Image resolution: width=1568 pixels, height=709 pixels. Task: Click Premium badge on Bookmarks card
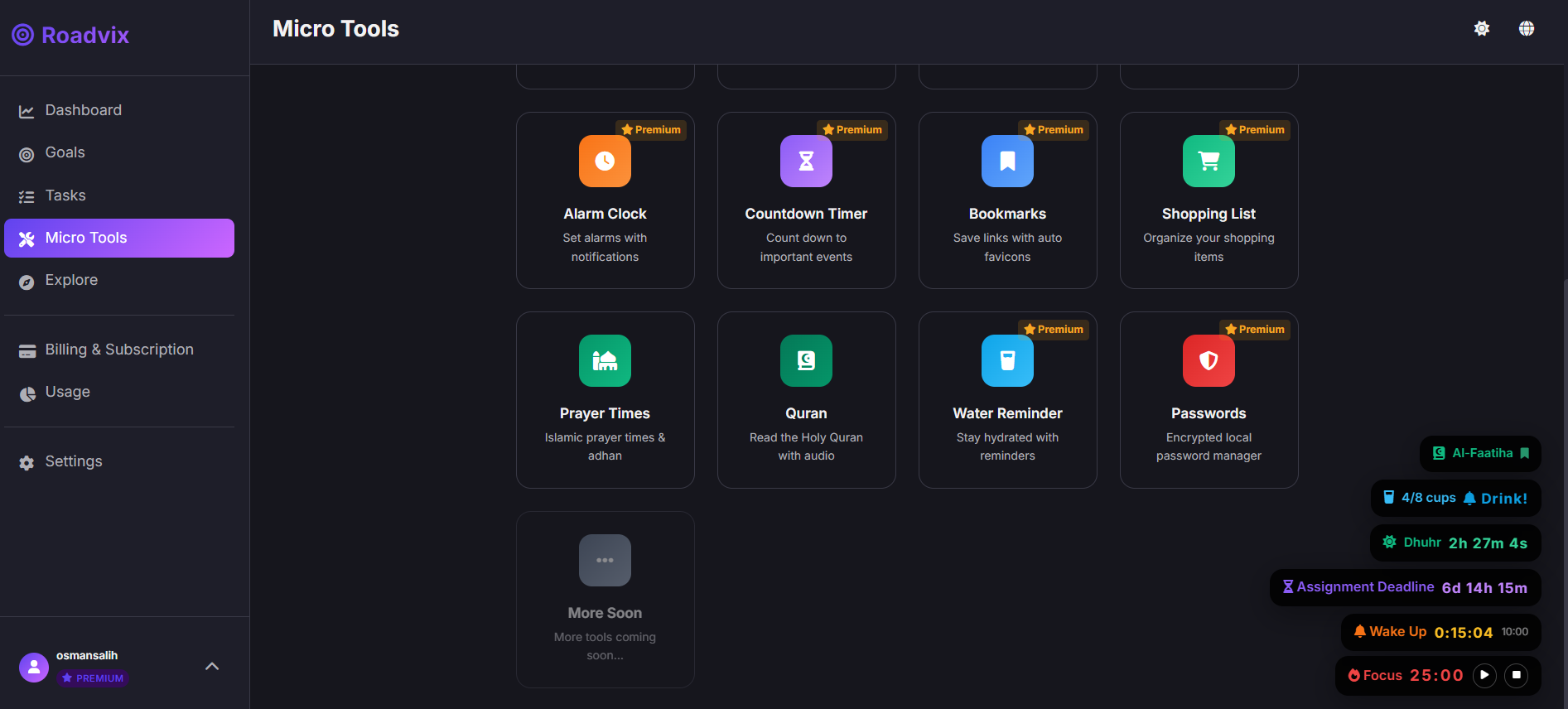coord(1054,130)
